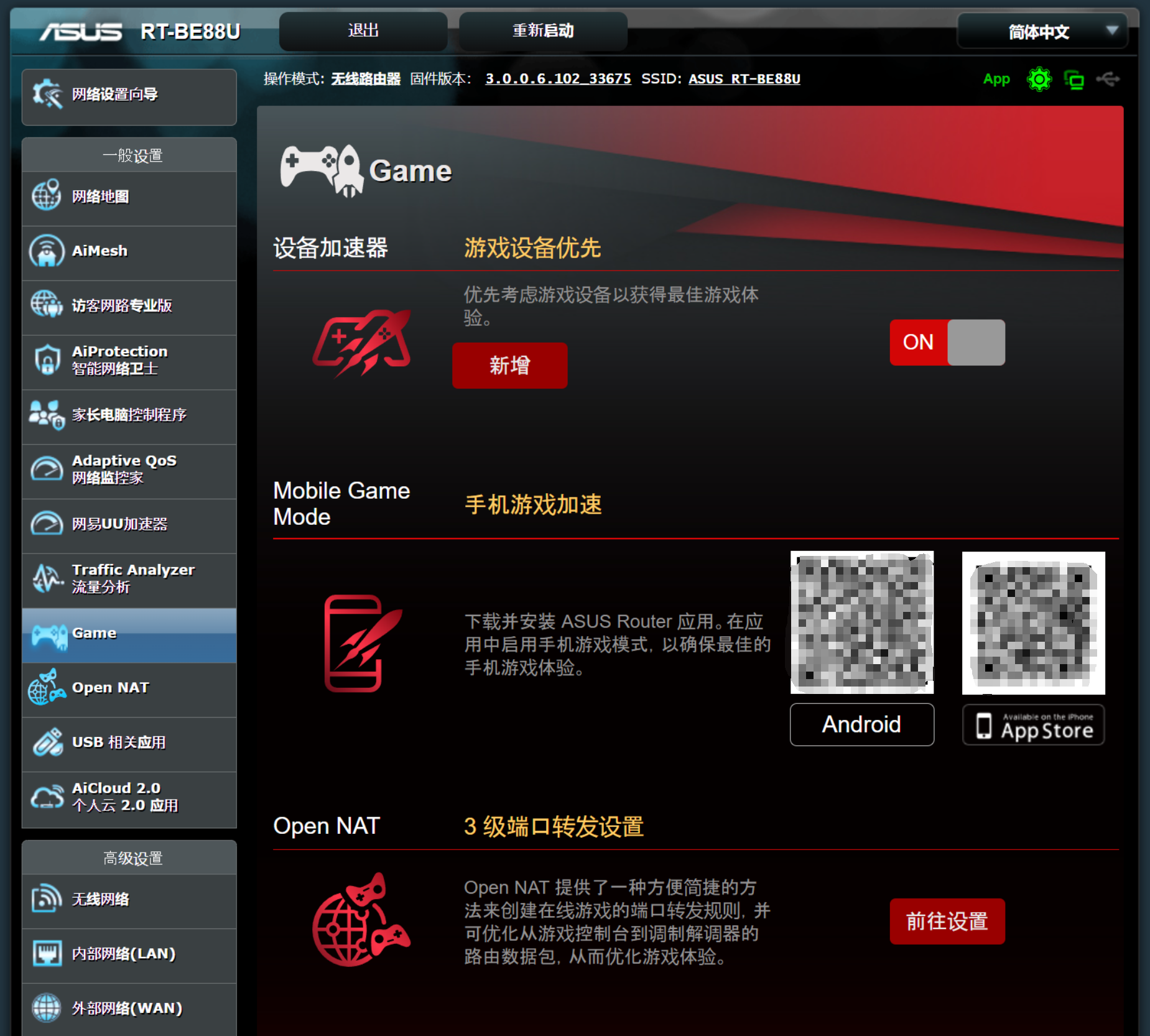
Task: Click the red globe gamepad Open NAT icon
Action: 361,920
